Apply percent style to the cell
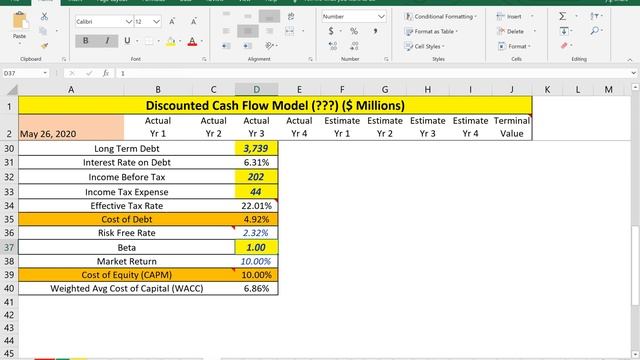 coord(354,31)
